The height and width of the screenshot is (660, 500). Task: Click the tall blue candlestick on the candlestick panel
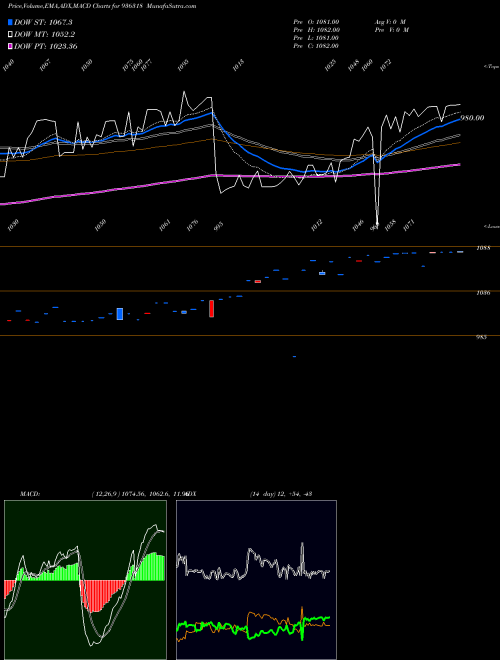point(120,314)
